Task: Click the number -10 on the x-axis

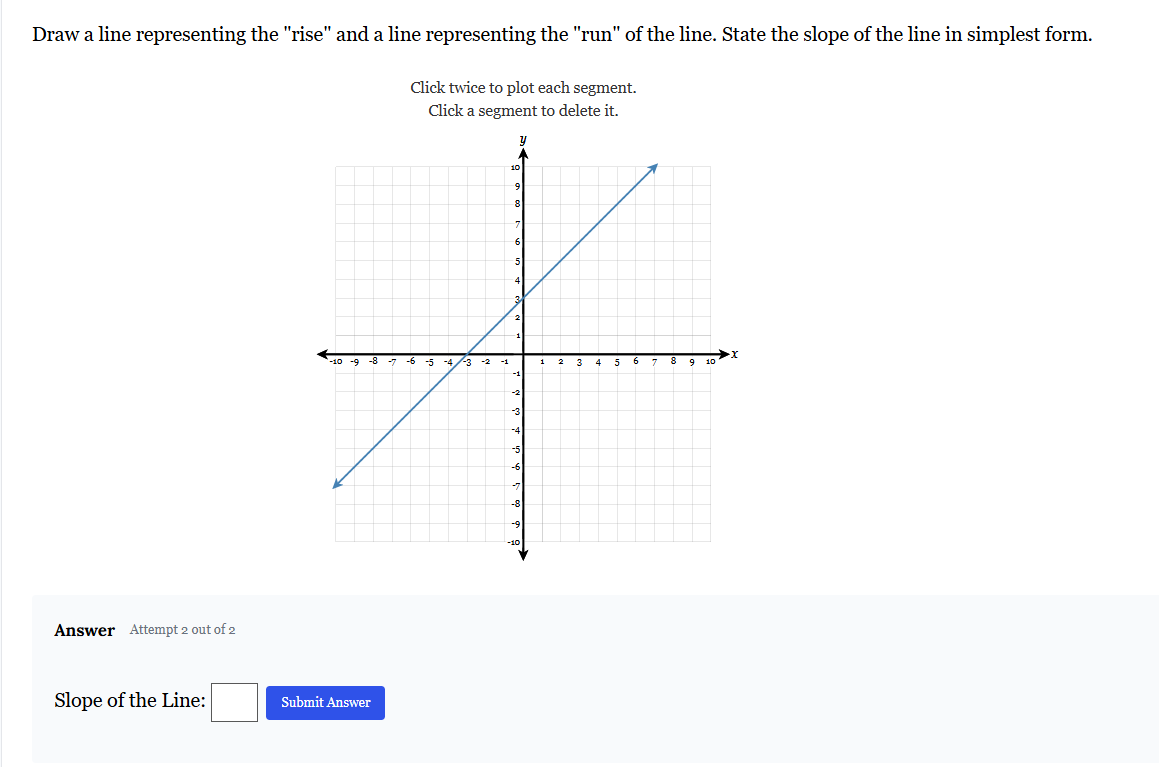Action: click(x=337, y=360)
